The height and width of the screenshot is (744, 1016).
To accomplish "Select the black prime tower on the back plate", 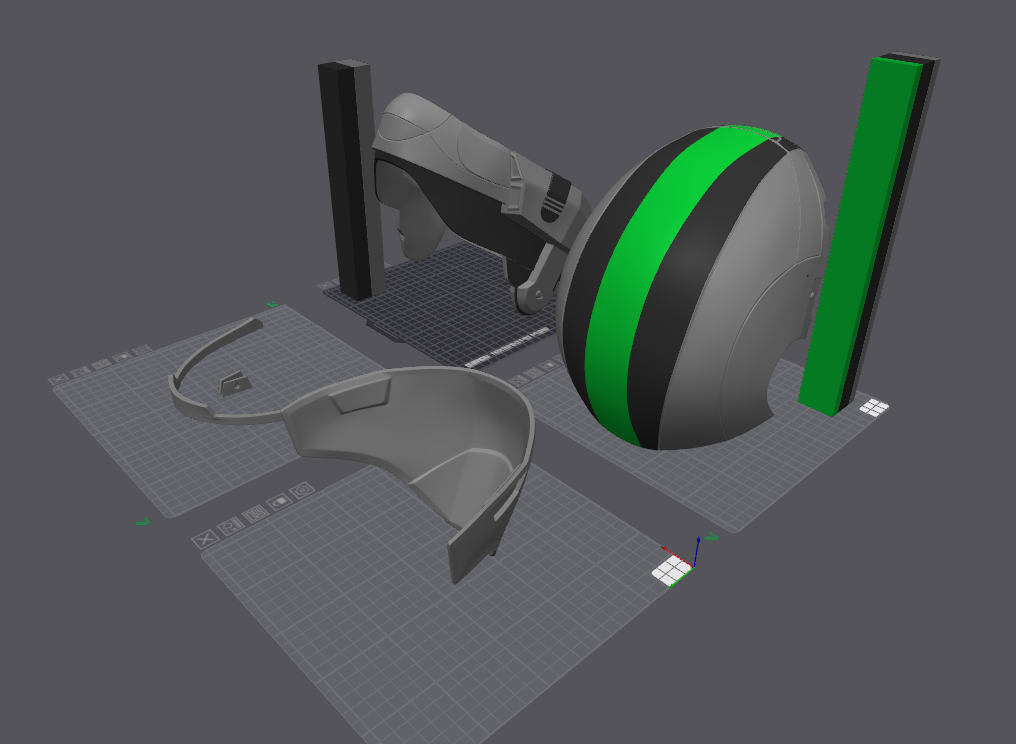I will click(347, 181).
